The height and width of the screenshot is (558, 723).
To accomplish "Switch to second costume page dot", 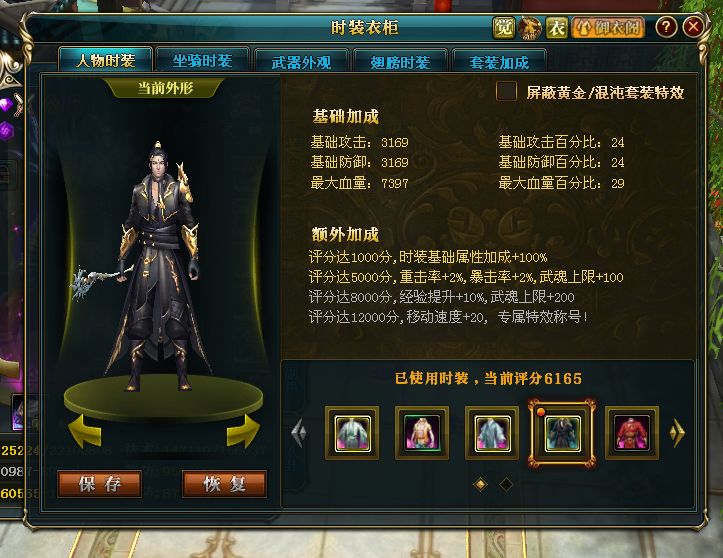I will tap(506, 484).
